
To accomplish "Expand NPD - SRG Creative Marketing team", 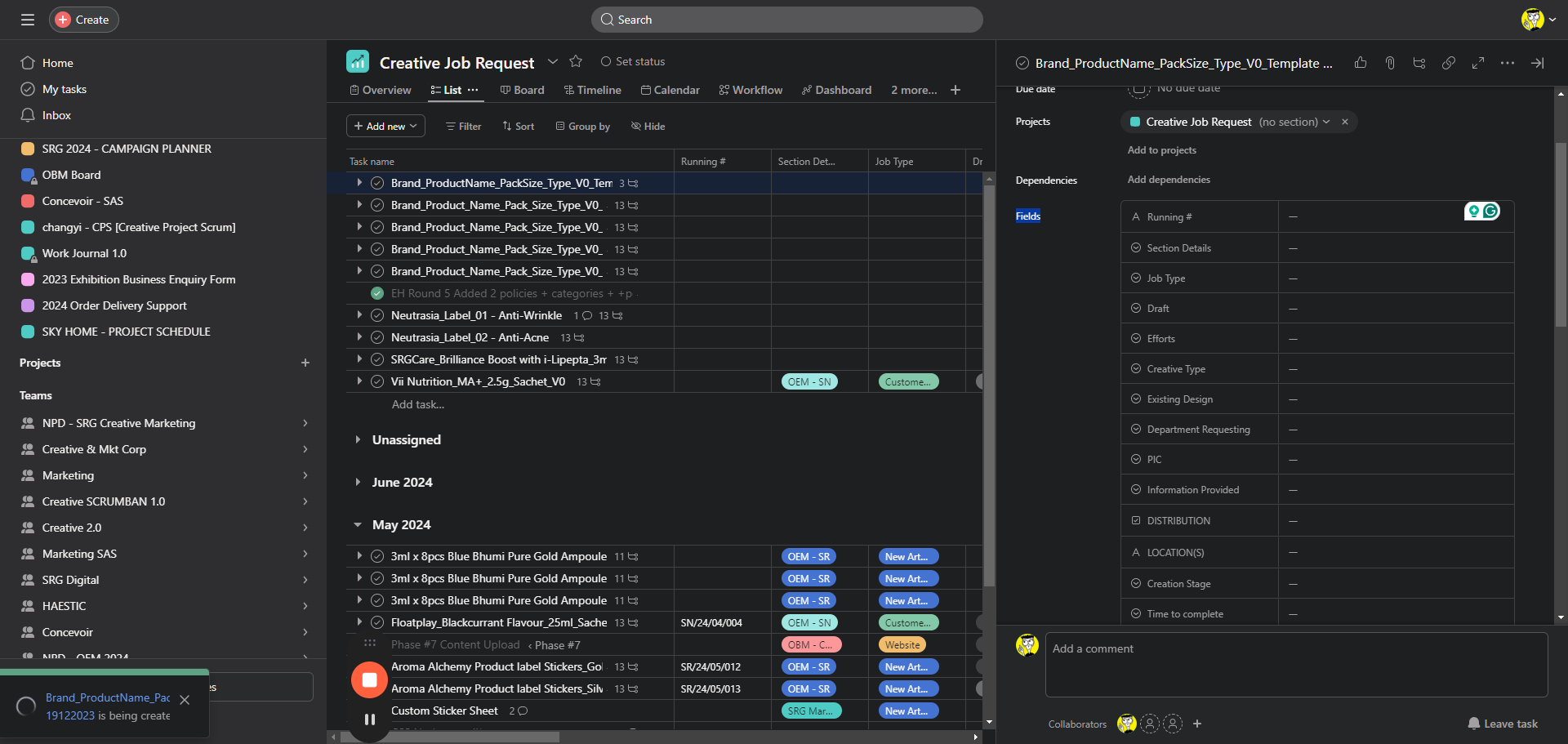I will [305, 423].
